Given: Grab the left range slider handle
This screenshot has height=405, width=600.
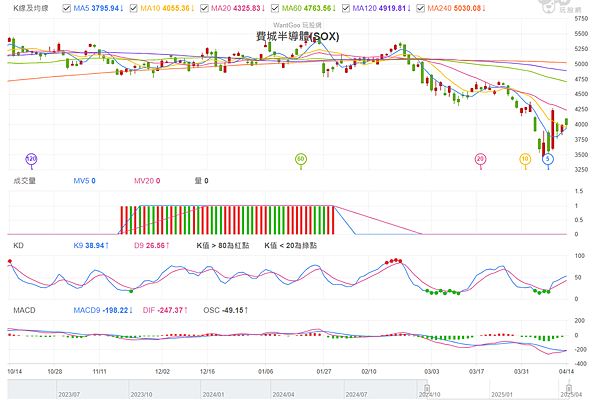Looking at the screenshot, I should coord(427,388).
